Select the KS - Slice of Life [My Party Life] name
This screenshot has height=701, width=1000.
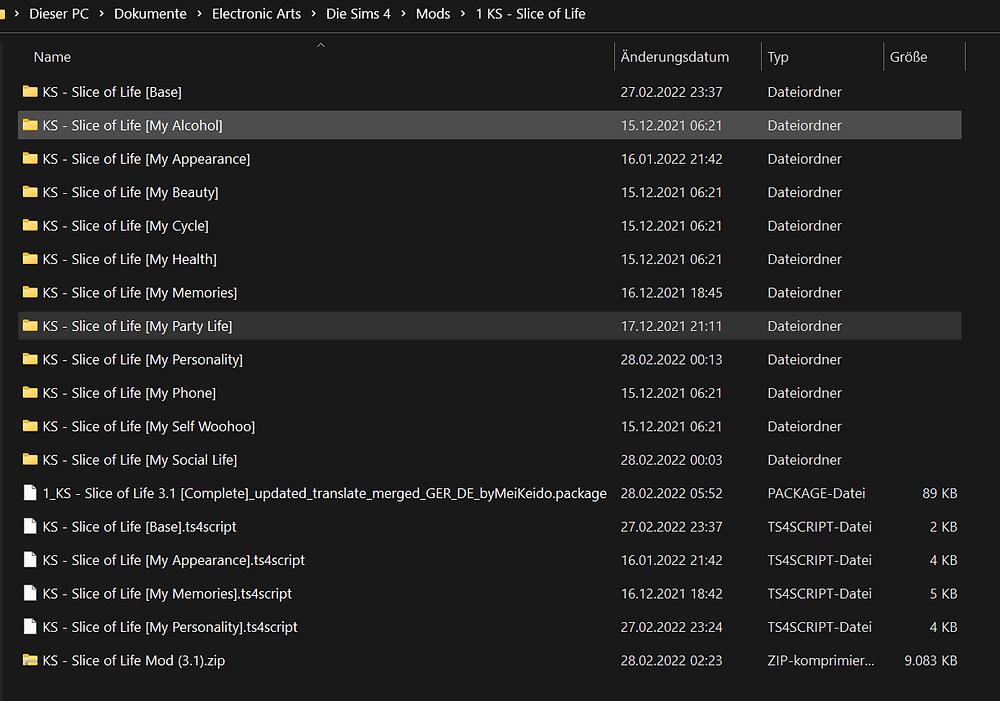tap(138, 327)
